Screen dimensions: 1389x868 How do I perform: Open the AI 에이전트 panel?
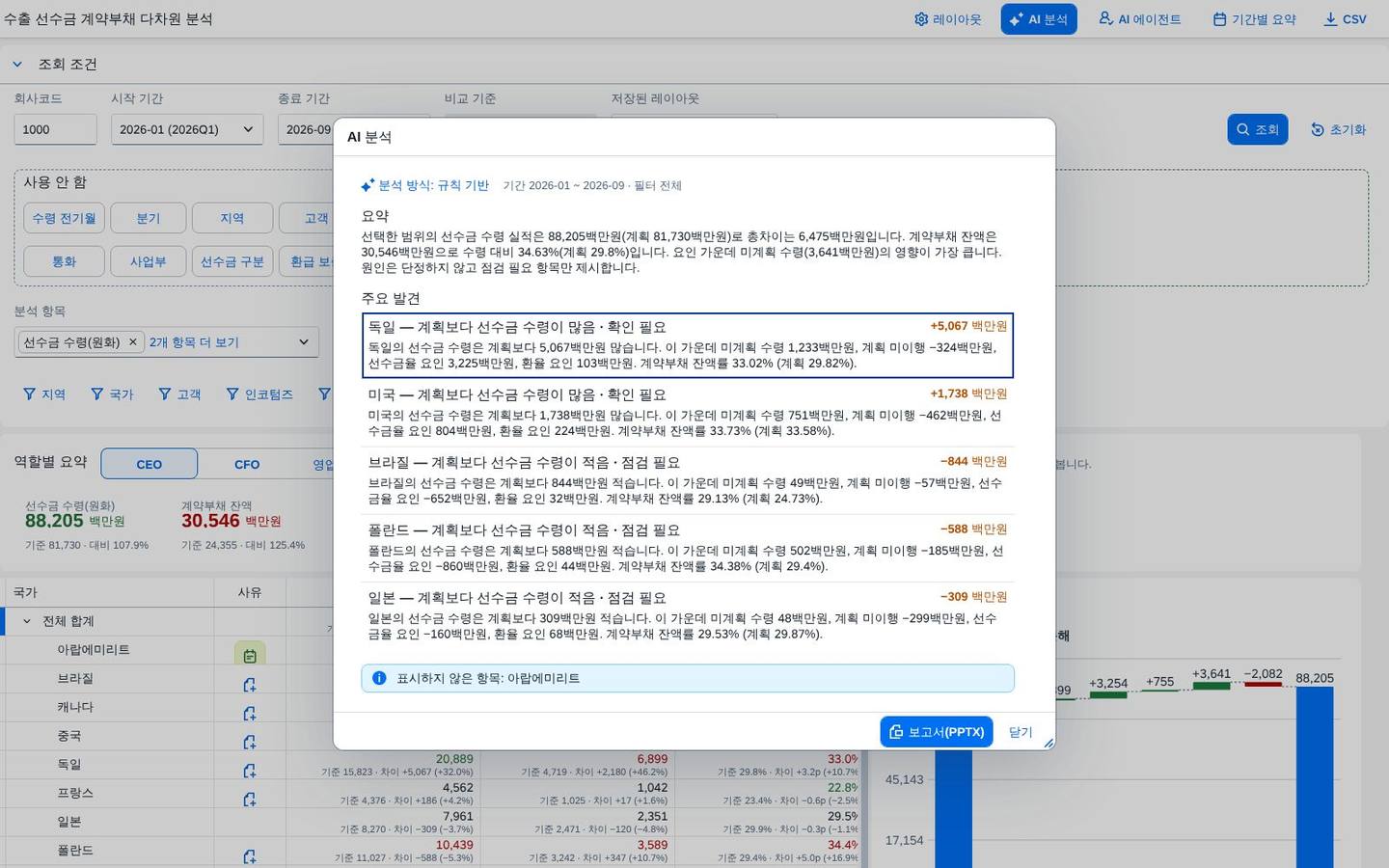click(x=1140, y=19)
